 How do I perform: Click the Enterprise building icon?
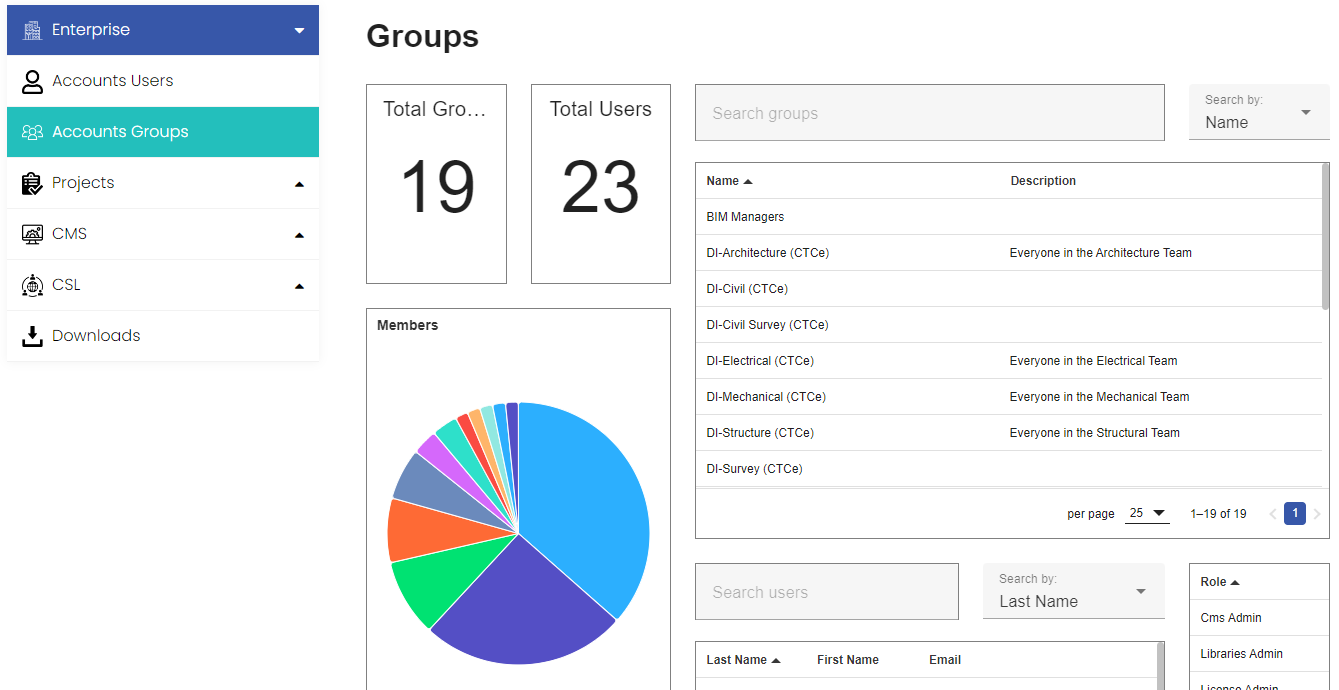point(33,30)
